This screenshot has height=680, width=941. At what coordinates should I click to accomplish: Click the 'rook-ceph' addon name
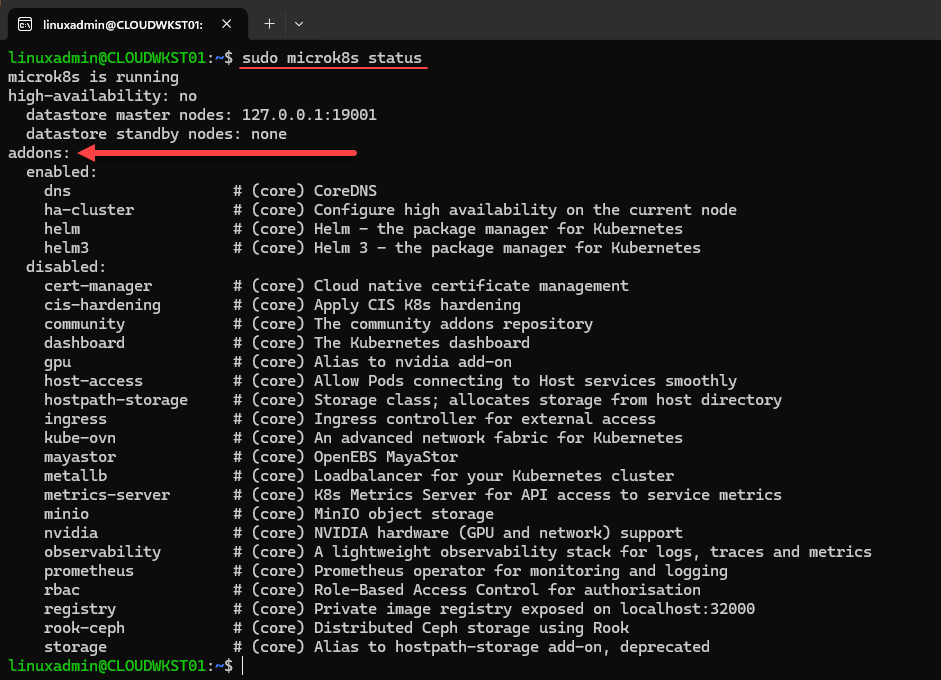tap(84, 628)
